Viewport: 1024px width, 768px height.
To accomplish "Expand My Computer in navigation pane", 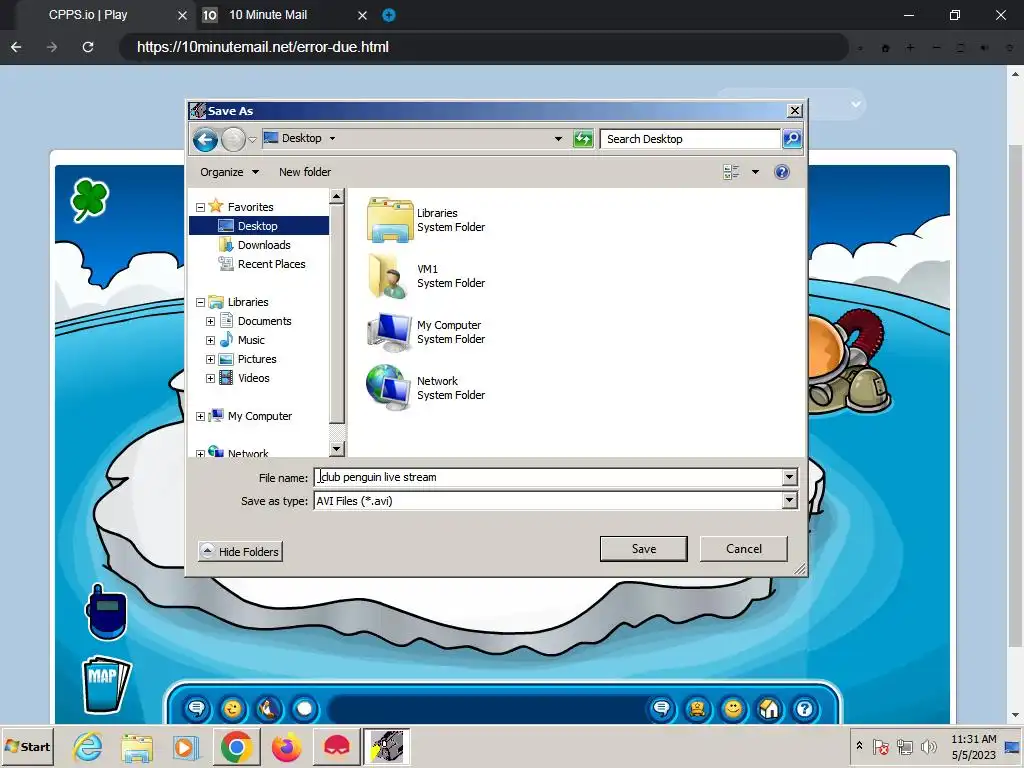I will (200, 417).
